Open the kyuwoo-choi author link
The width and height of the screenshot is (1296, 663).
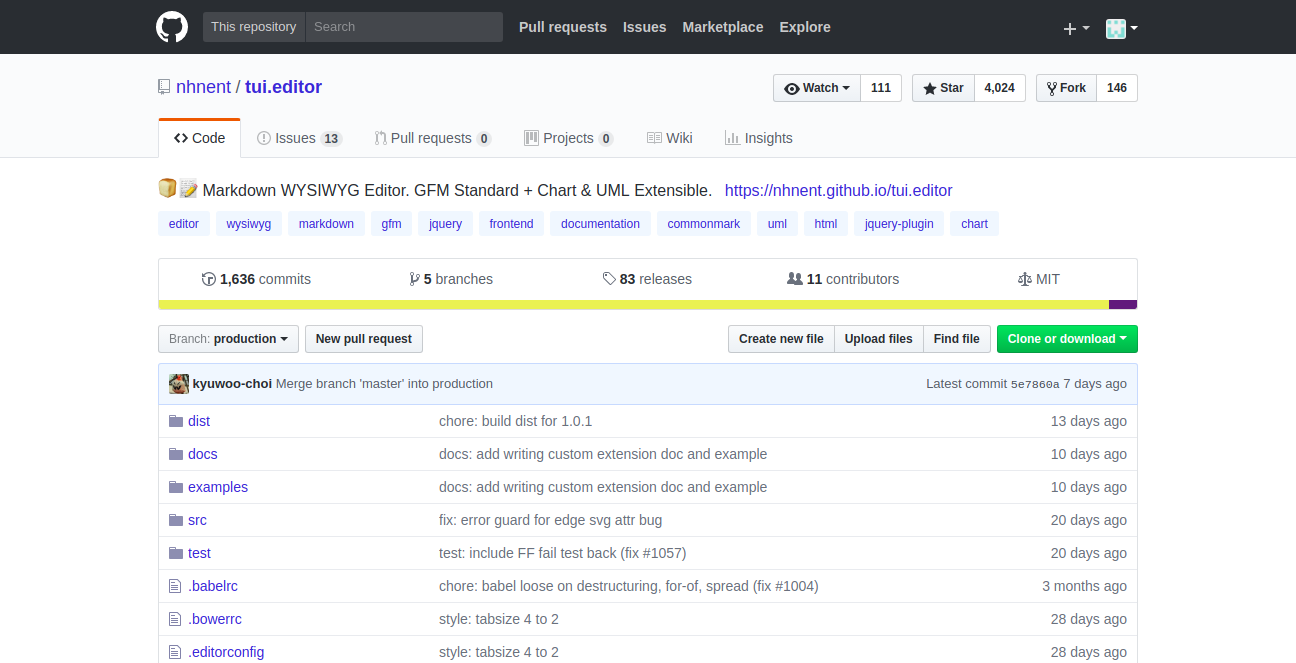[232, 384]
